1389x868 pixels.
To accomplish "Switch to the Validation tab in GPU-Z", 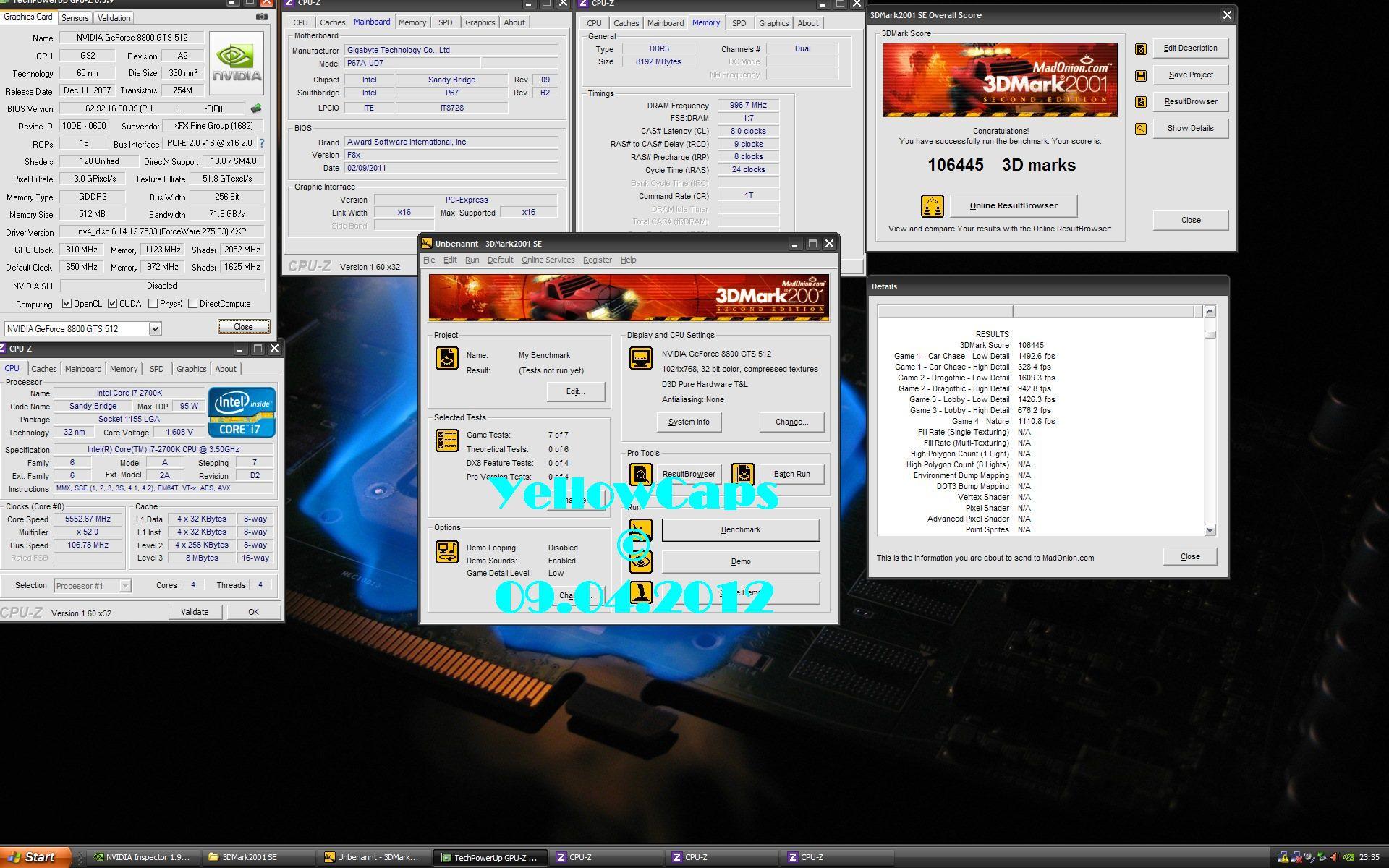I will pyautogui.click(x=114, y=17).
